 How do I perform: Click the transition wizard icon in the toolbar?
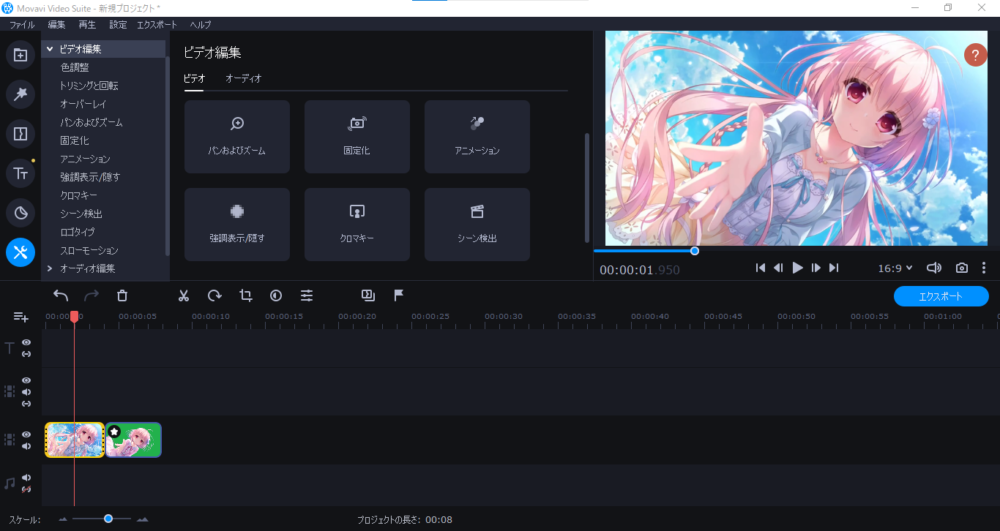[x=368, y=295]
